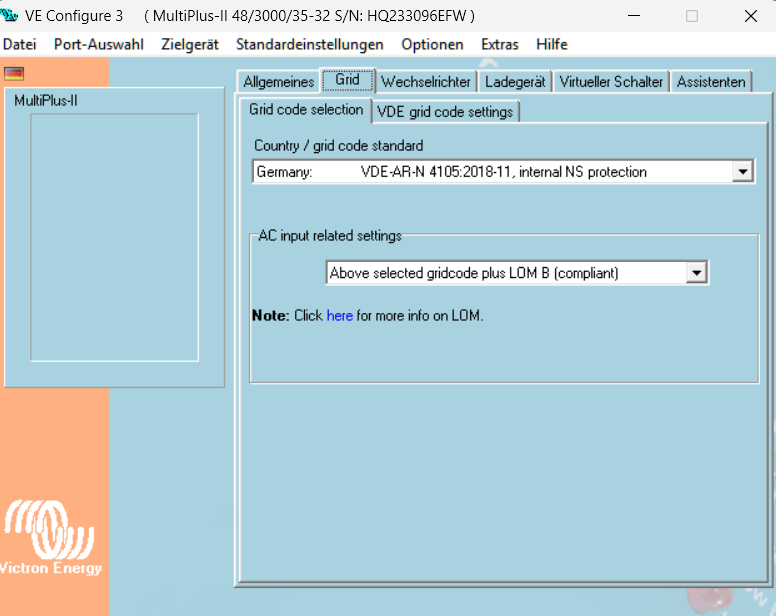Open the Assistenten tab
Screen dimensions: 776x616
point(711,82)
